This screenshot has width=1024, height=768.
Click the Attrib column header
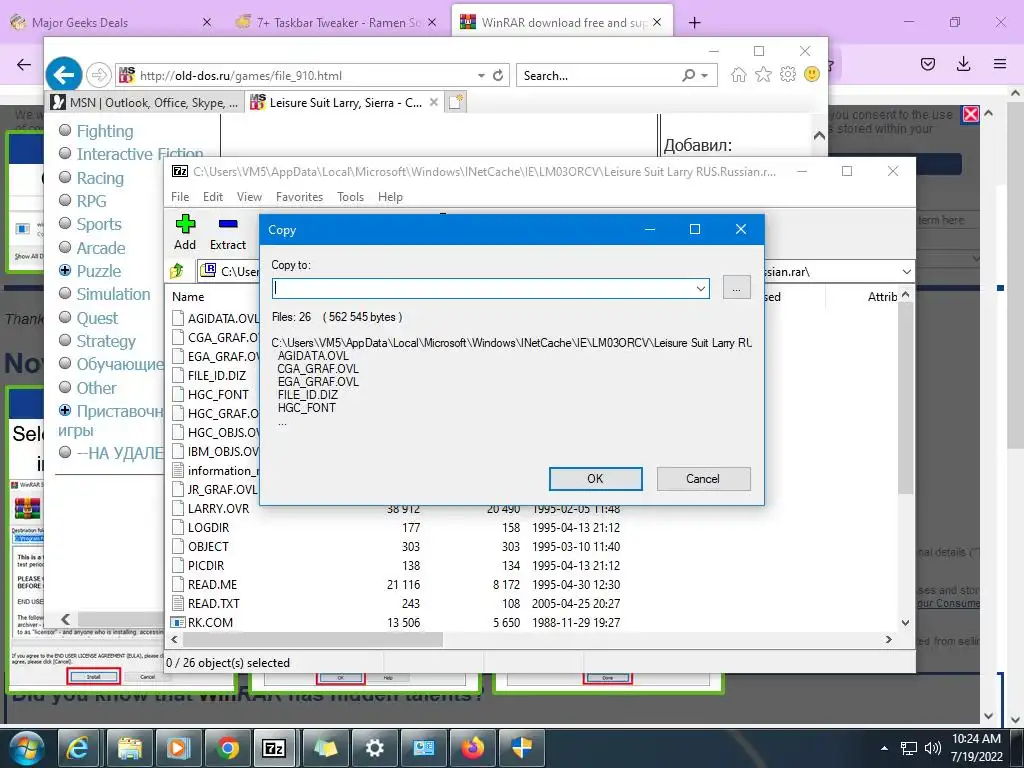coord(882,296)
